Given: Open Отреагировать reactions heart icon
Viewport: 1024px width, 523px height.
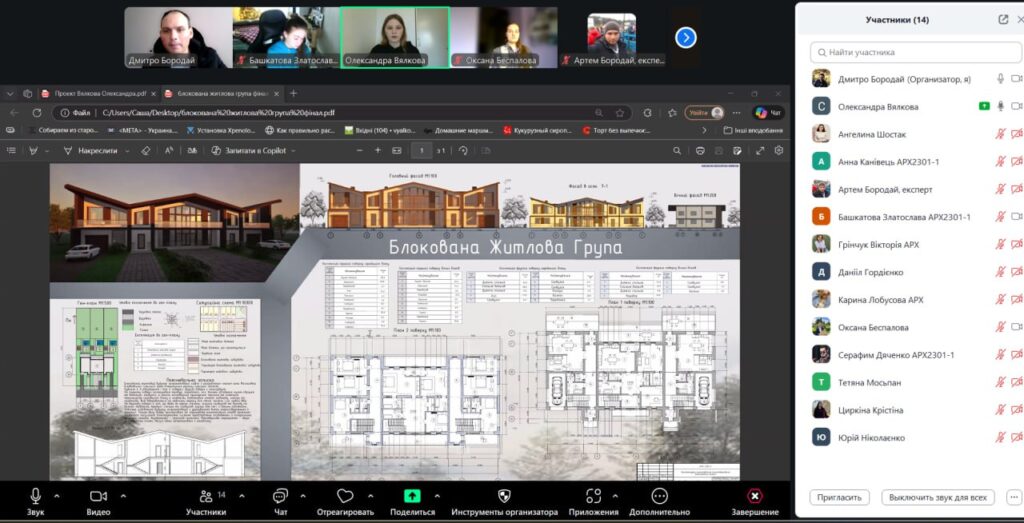Looking at the screenshot, I should click(x=345, y=496).
